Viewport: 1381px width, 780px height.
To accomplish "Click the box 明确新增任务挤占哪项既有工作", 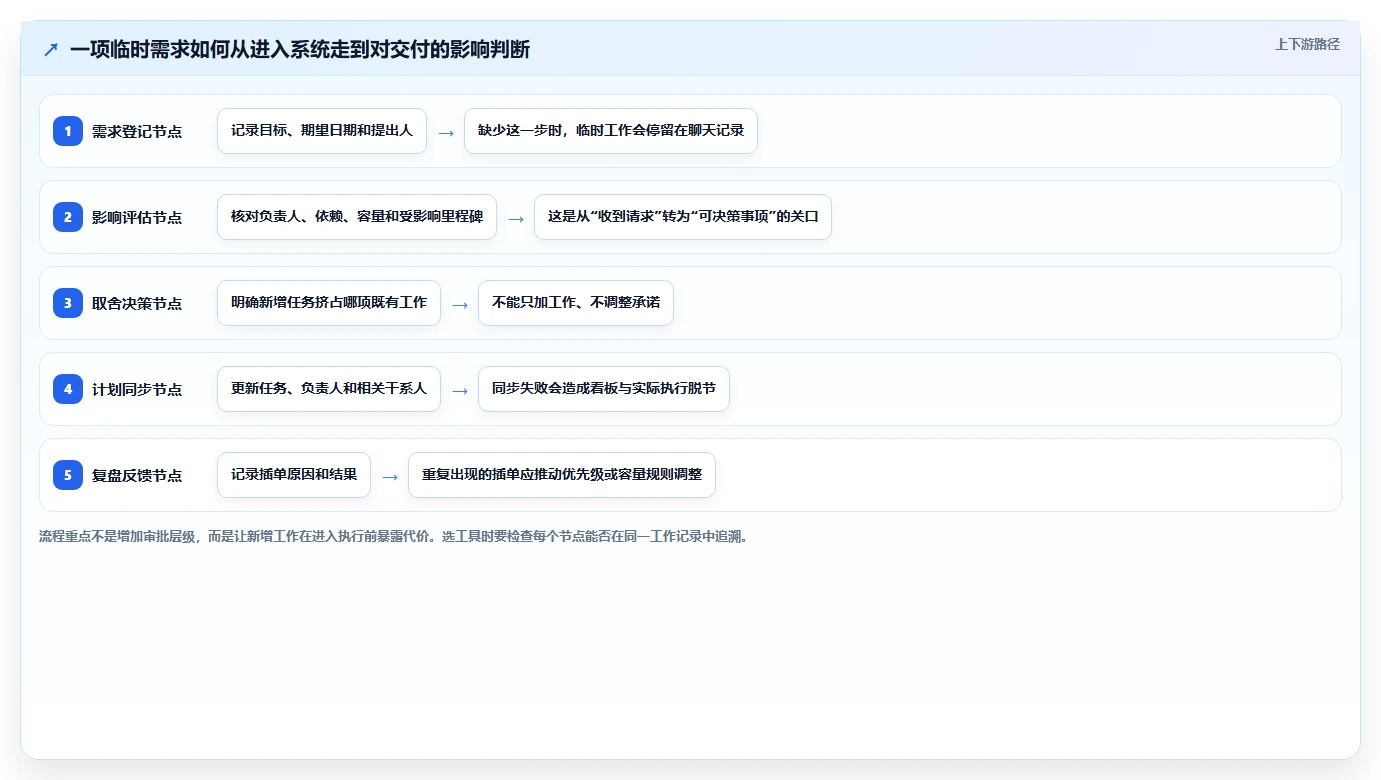I will tap(329, 303).
